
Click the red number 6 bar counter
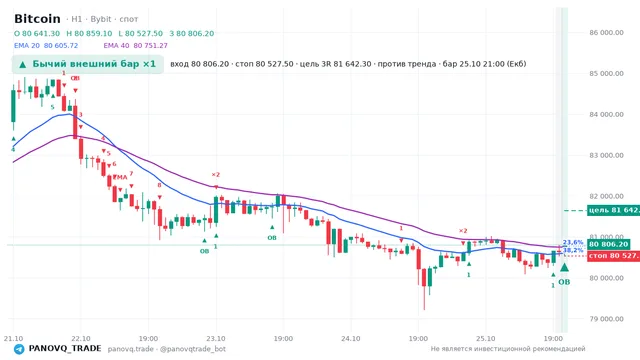tap(114, 164)
